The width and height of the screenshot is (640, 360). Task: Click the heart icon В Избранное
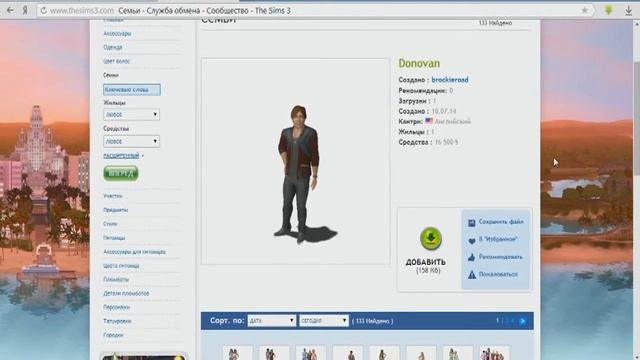472,240
